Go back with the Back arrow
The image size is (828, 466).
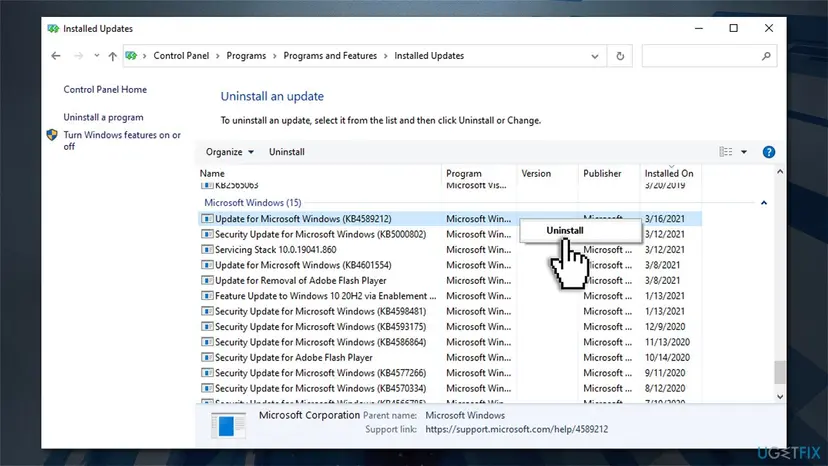pyautogui.click(x=56, y=56)
